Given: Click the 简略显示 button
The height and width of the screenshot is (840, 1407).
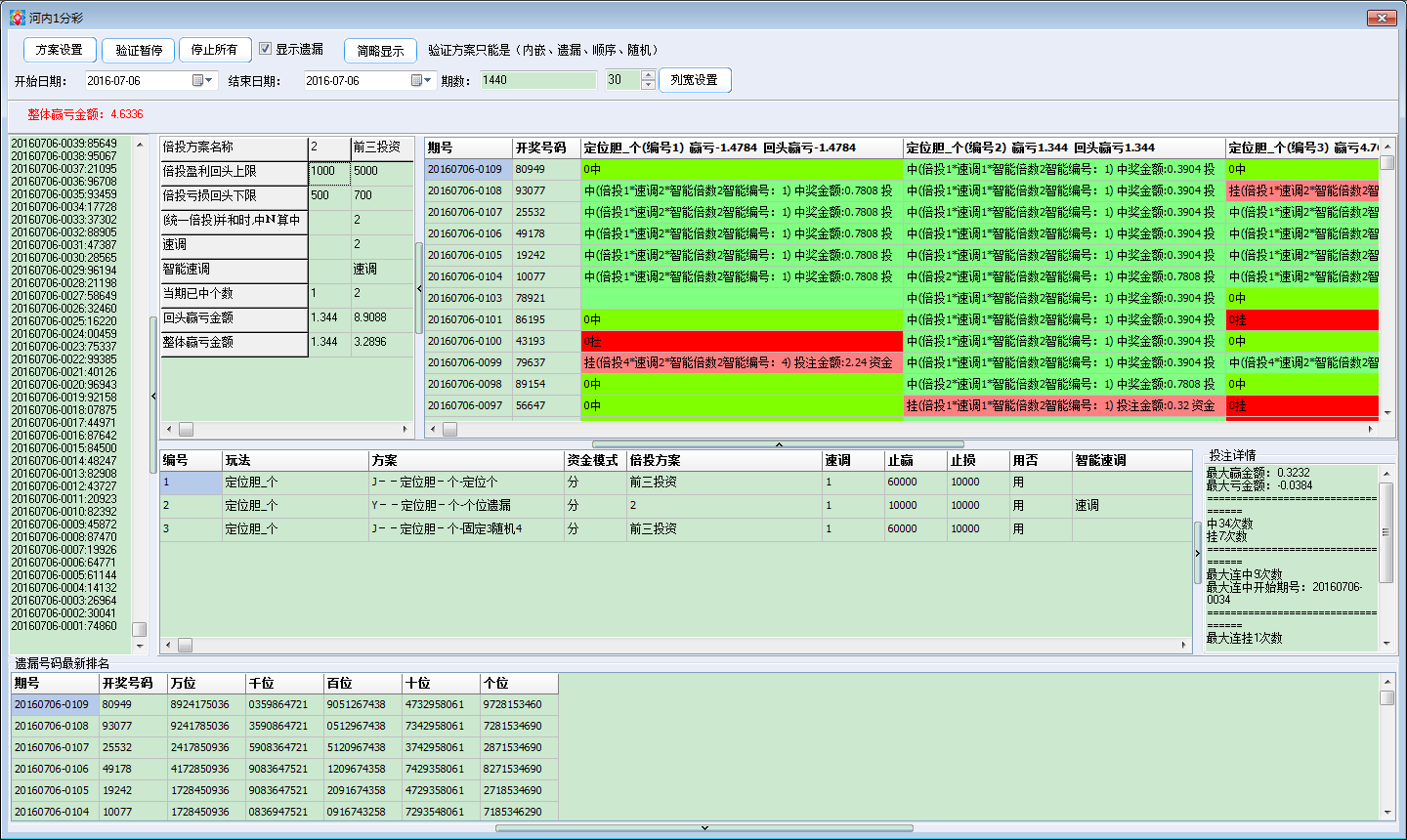Looking at the screenshot, I should click(x=380, y=51).
